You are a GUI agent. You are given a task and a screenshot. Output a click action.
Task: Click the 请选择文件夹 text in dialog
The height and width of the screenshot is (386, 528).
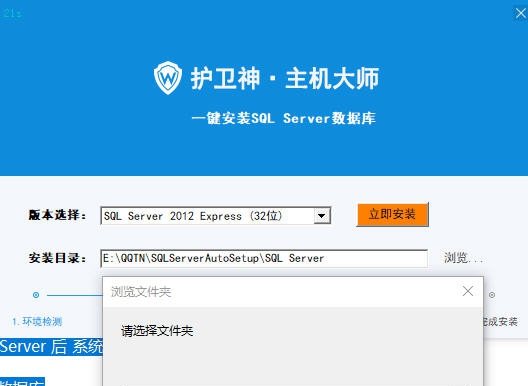coord(157,331)
